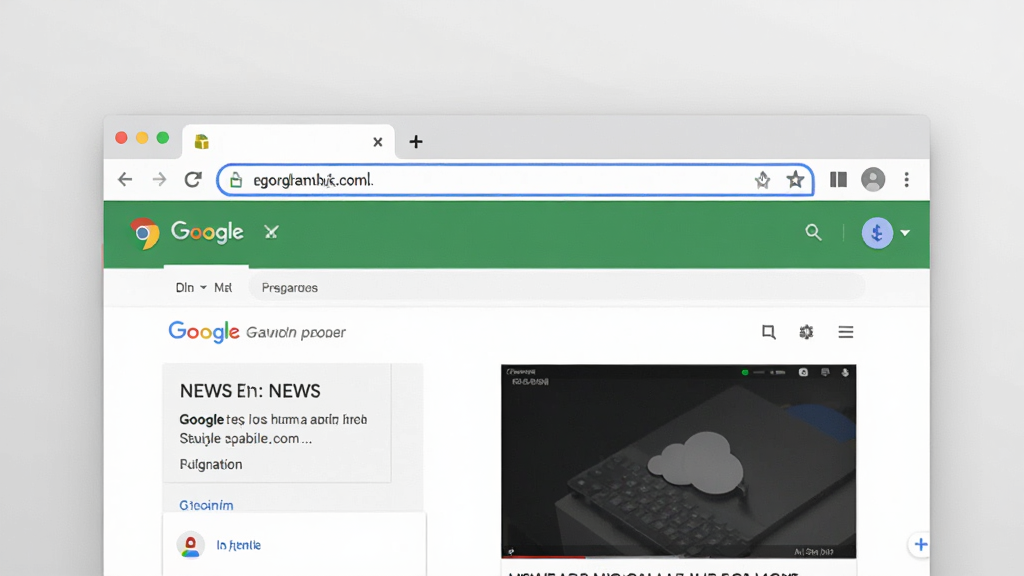Click the padlock site info icon
Screen dimensions: 1024x576
(x=236, y=180)
